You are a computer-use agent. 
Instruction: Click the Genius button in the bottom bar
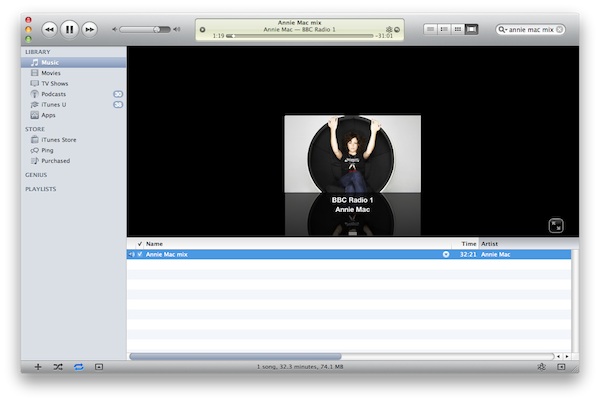coord(541,367)
